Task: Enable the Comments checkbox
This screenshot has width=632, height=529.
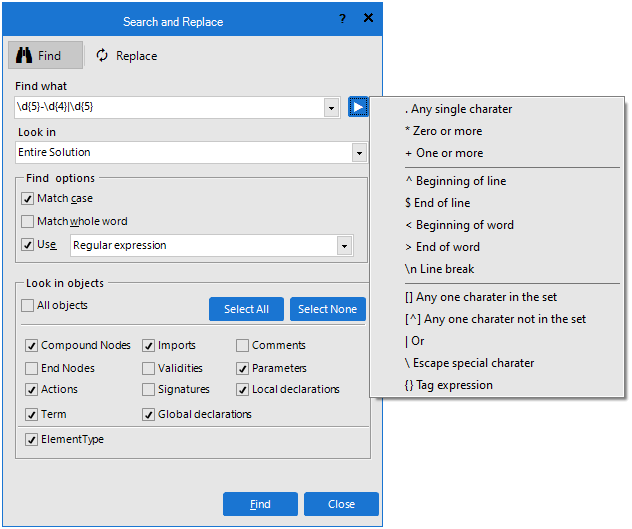Action: [x=243, y=346]
